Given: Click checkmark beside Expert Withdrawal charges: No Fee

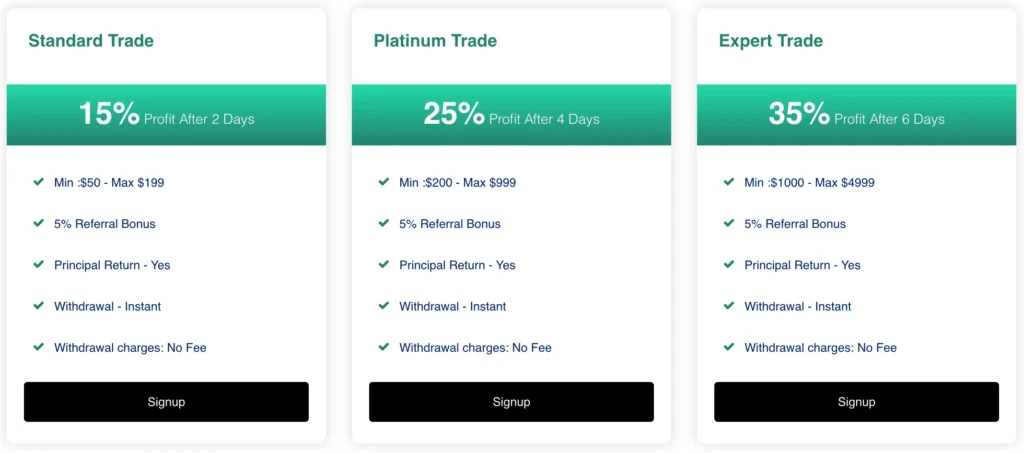Looking at the screenshot, I should tap(729, 347).
